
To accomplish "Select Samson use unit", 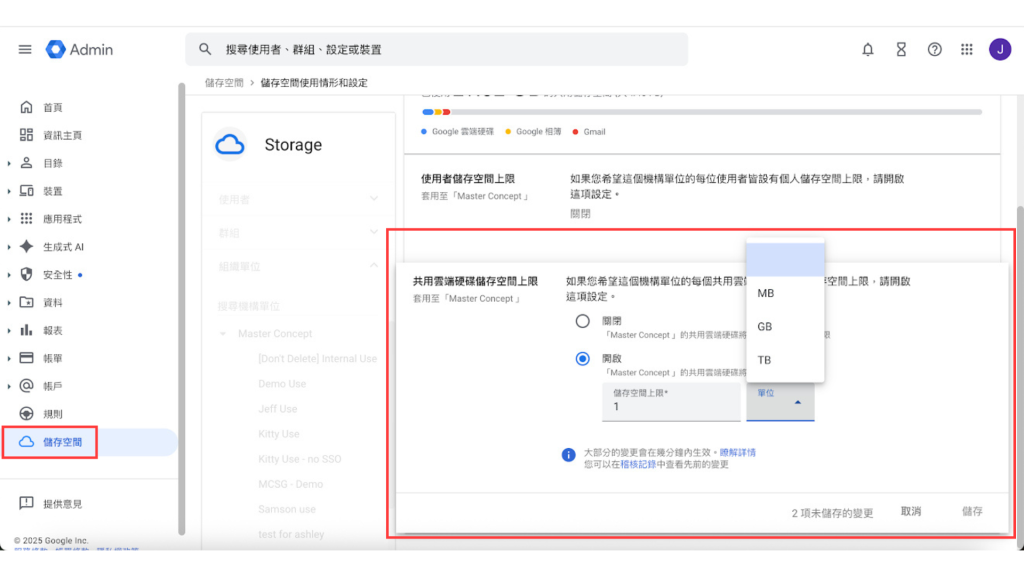I will [x=287, y=509].
